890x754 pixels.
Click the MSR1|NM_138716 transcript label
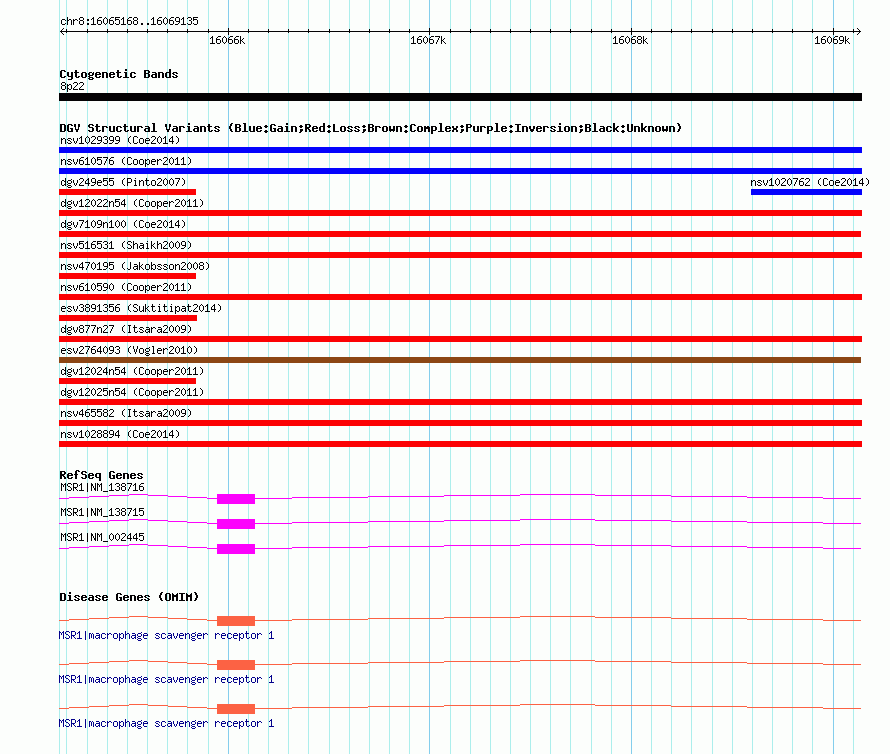coord(102,487)
